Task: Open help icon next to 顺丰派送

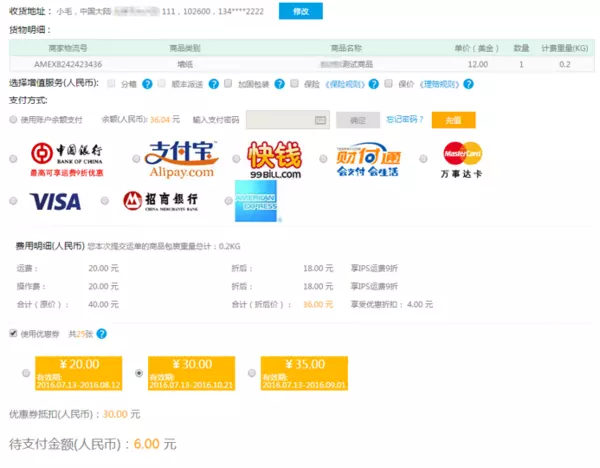Action: [x=214, y=84]
